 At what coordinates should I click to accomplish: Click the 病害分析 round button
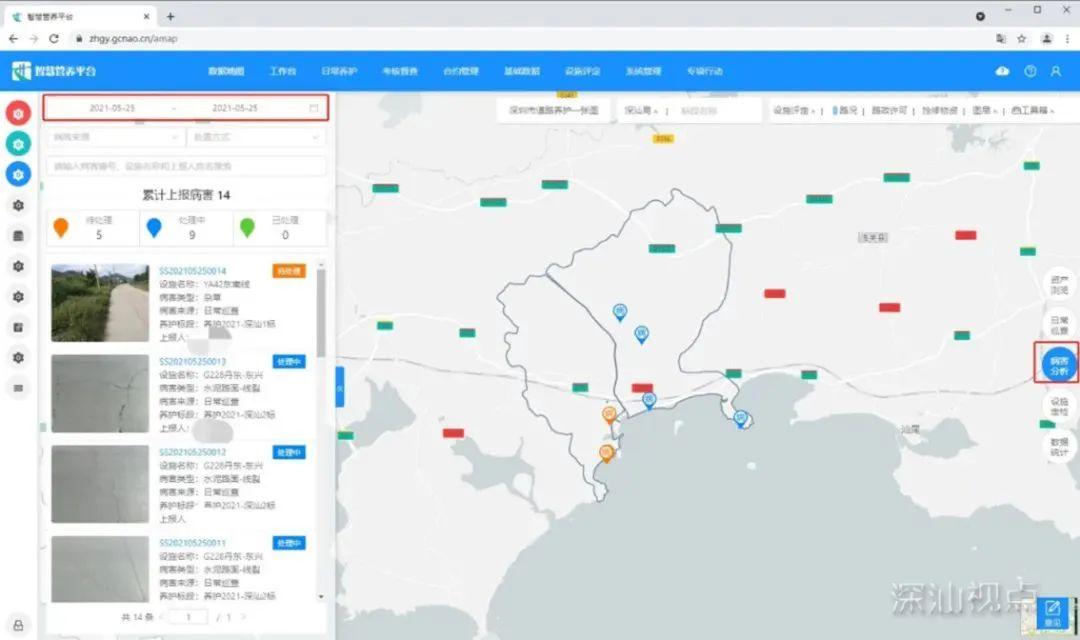tap(1057, 363)
